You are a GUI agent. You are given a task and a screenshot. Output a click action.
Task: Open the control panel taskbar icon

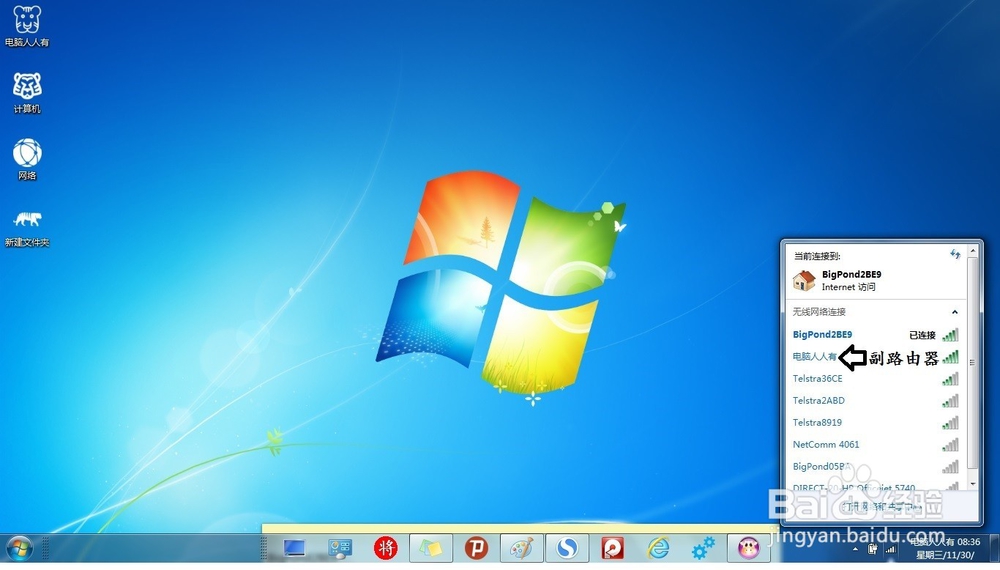[x=340, y=548]
